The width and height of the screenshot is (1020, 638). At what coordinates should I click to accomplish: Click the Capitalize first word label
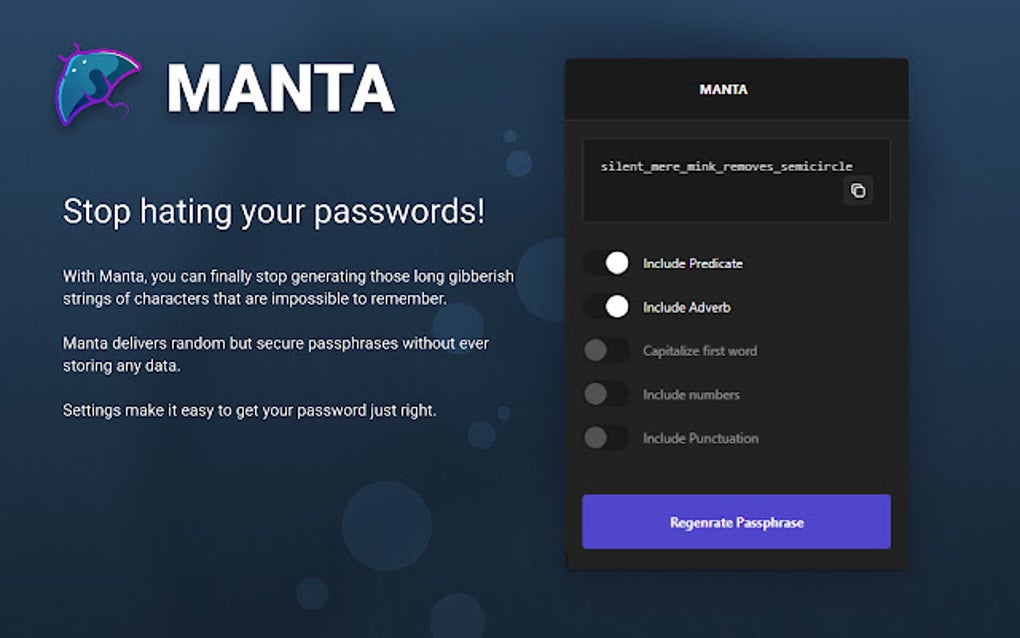[698, 351]
